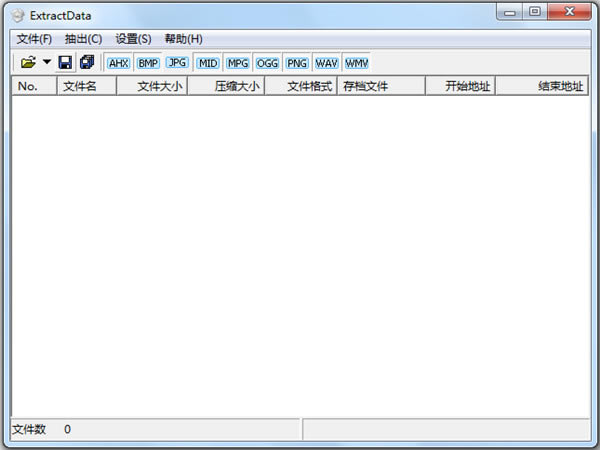Toggle the JPG format filter

(x=177, y=63)
